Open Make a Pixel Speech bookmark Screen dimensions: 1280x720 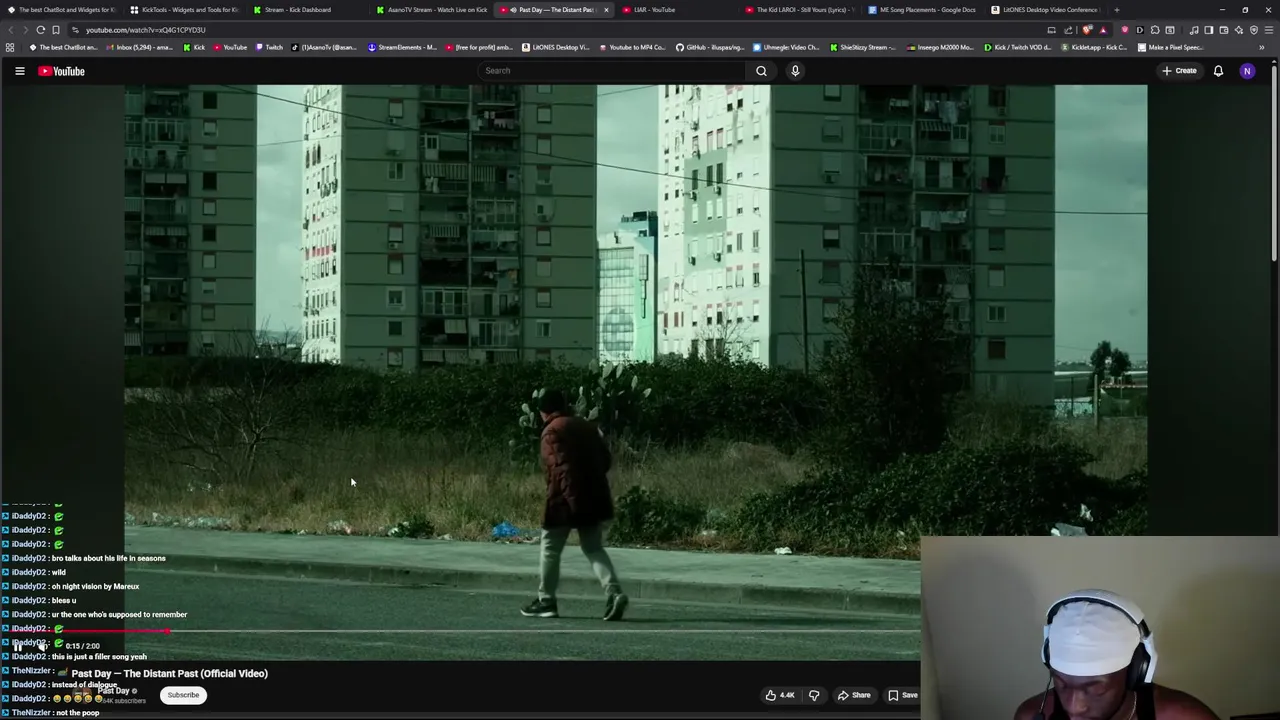tap(1171, 47)
